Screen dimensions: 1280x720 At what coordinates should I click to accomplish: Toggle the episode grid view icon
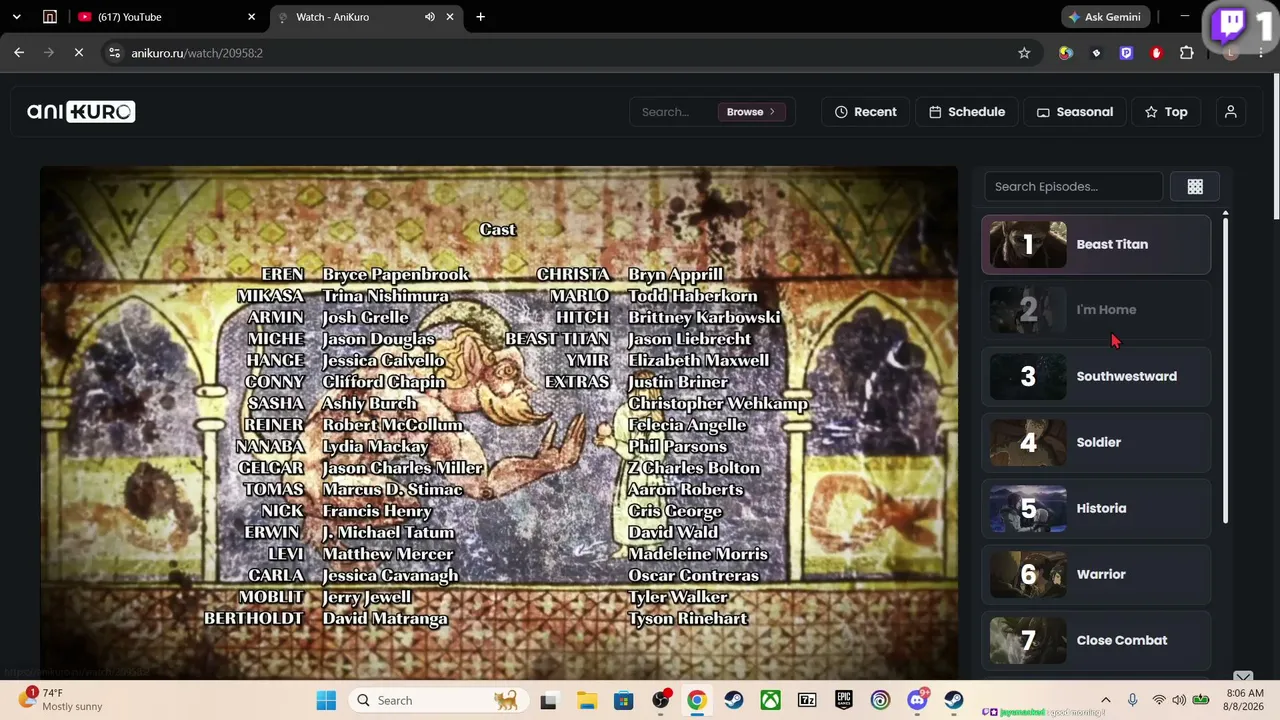(1195, 187)
